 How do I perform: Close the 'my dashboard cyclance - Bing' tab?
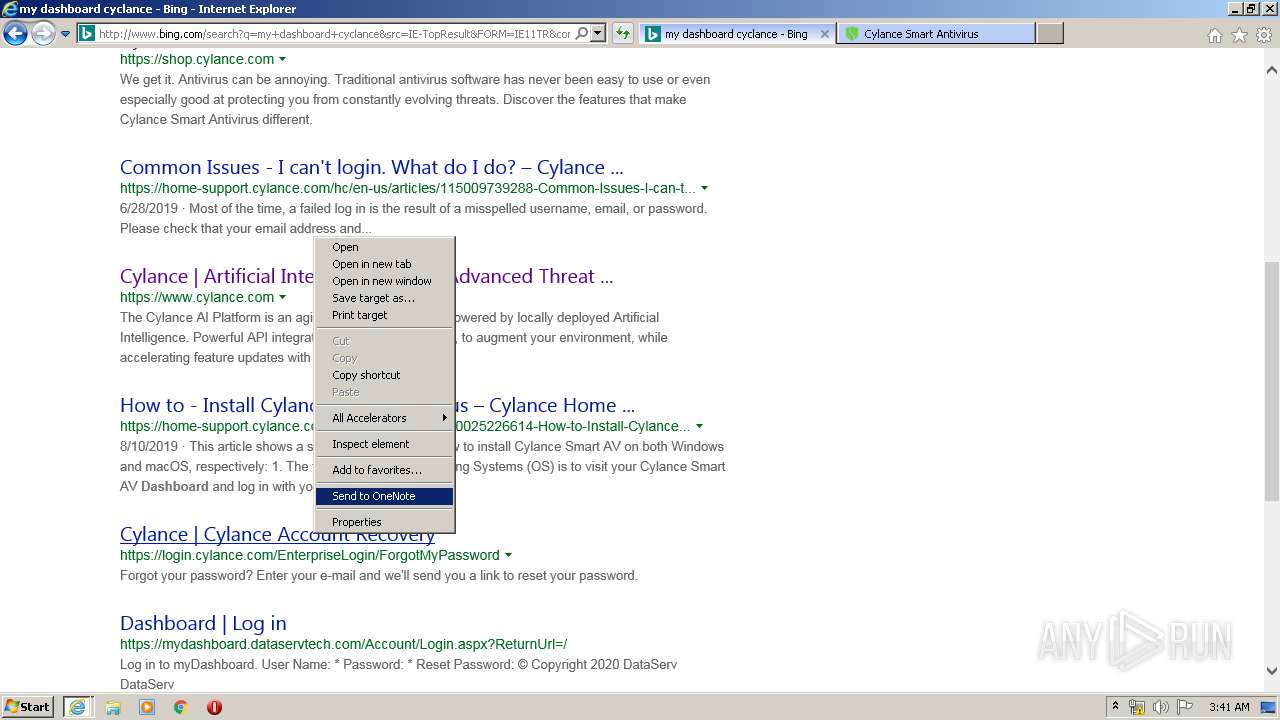[825, 34]
